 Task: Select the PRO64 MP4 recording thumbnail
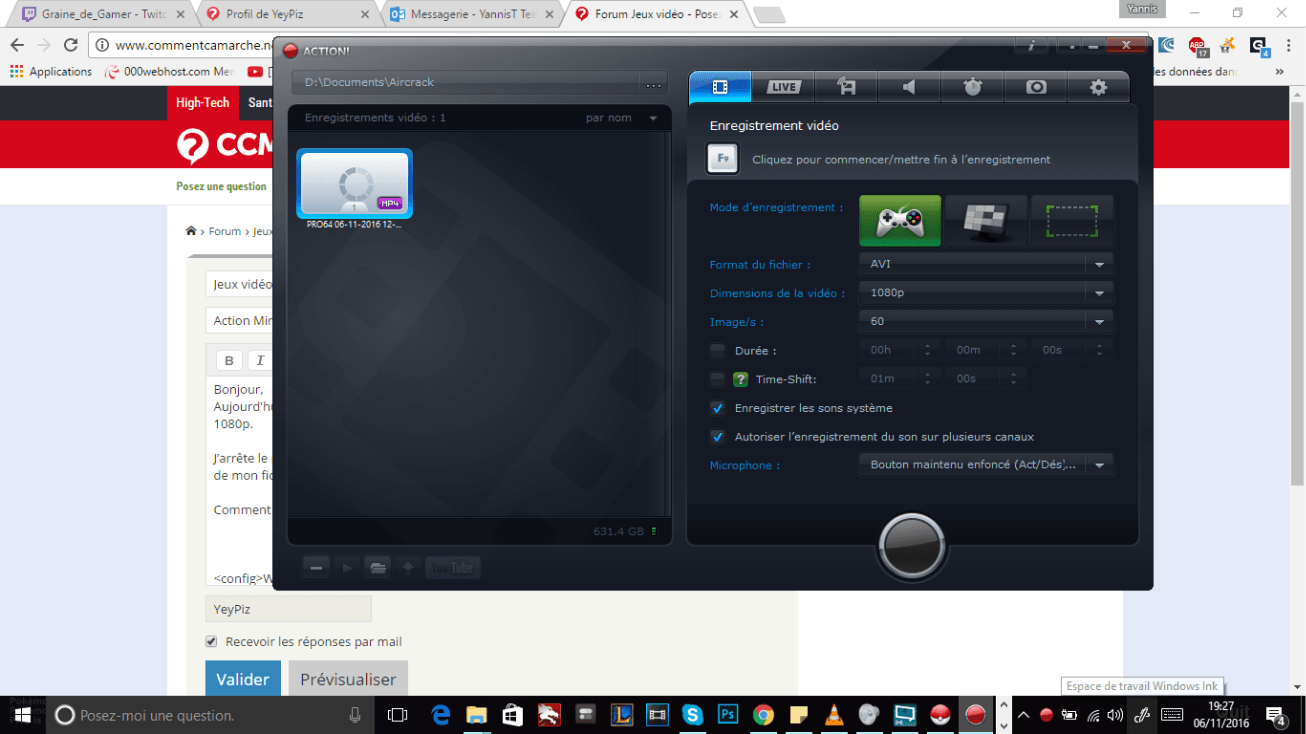click(354, 183)
